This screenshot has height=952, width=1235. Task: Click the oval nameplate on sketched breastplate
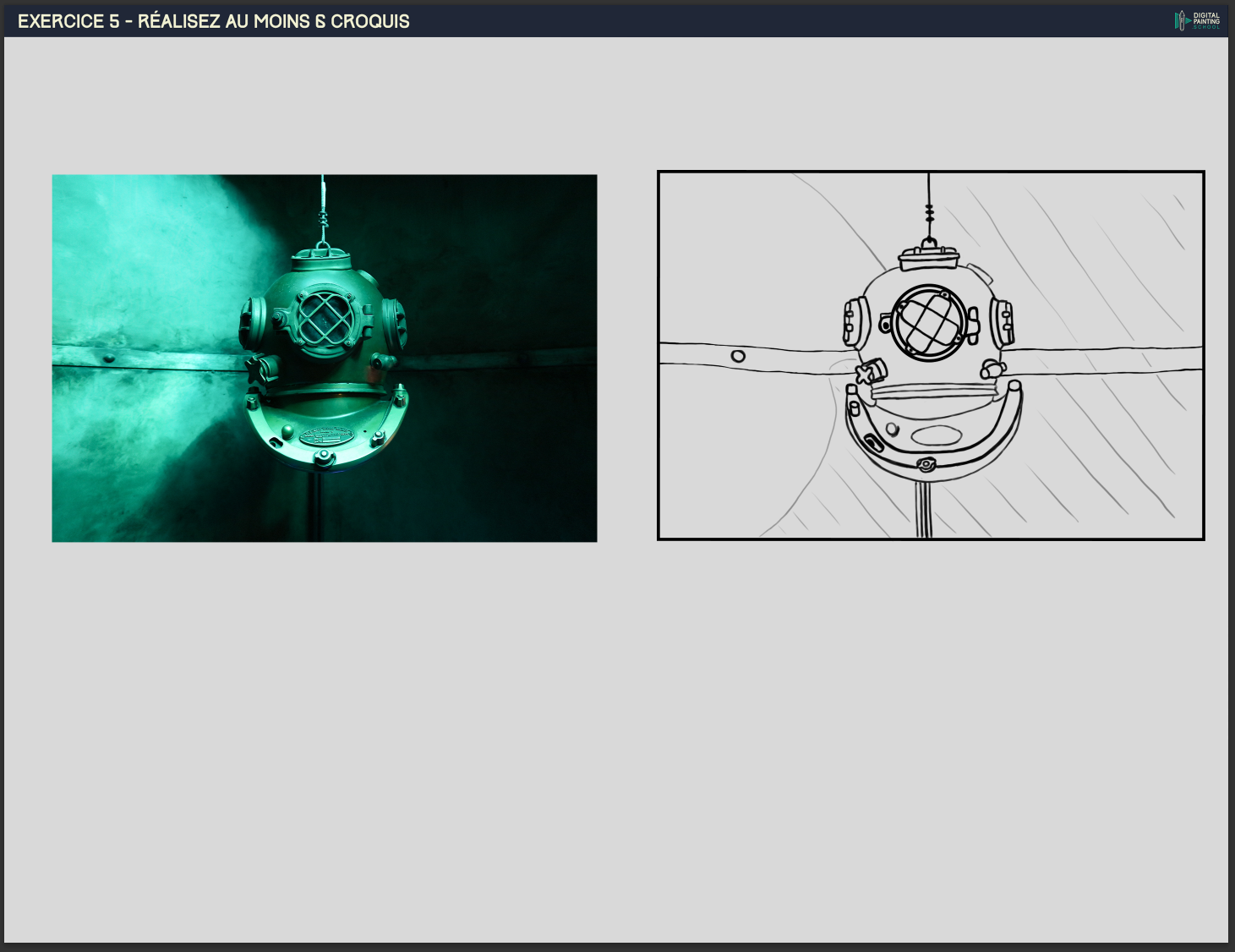click(936, 435)
